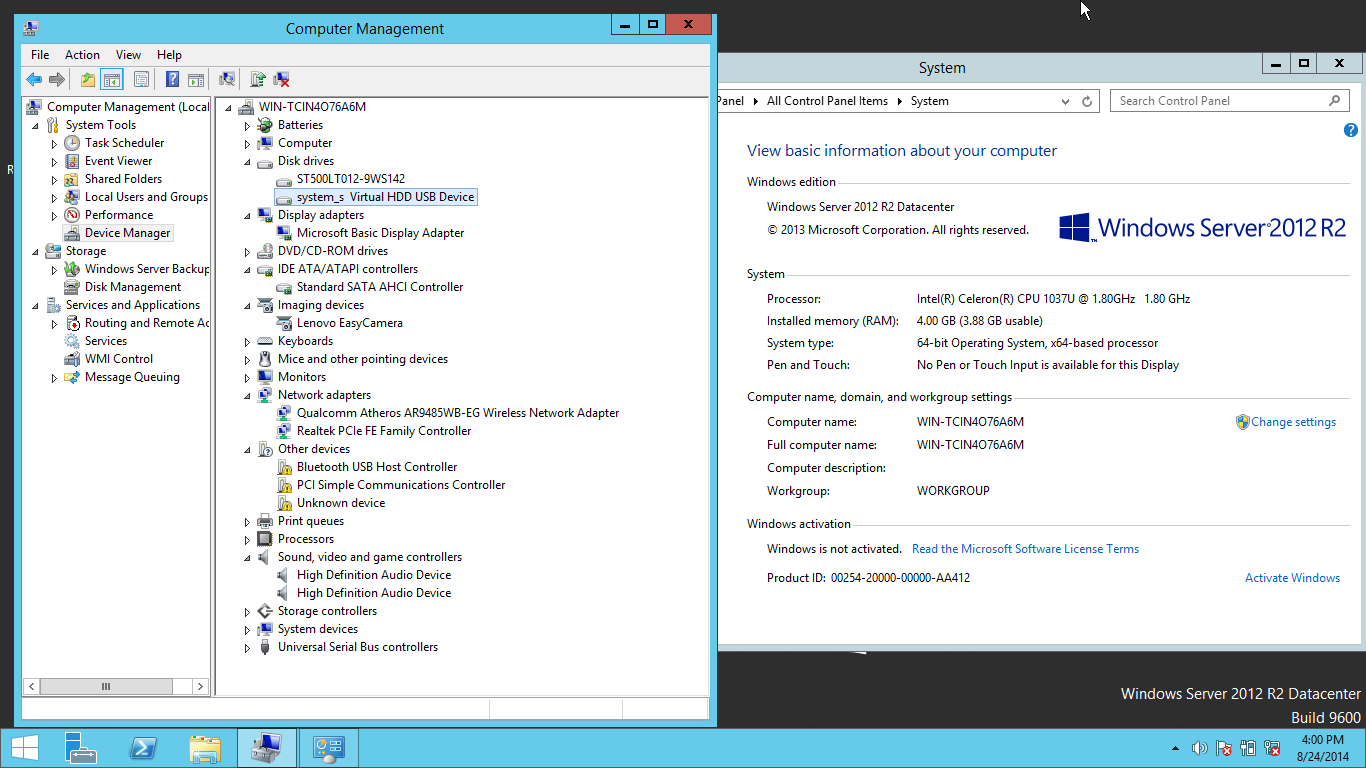Viewport: 1366px width, 768px height.
Task: Select the first High Definition Audio Device
Action: [x=374, y=575]
